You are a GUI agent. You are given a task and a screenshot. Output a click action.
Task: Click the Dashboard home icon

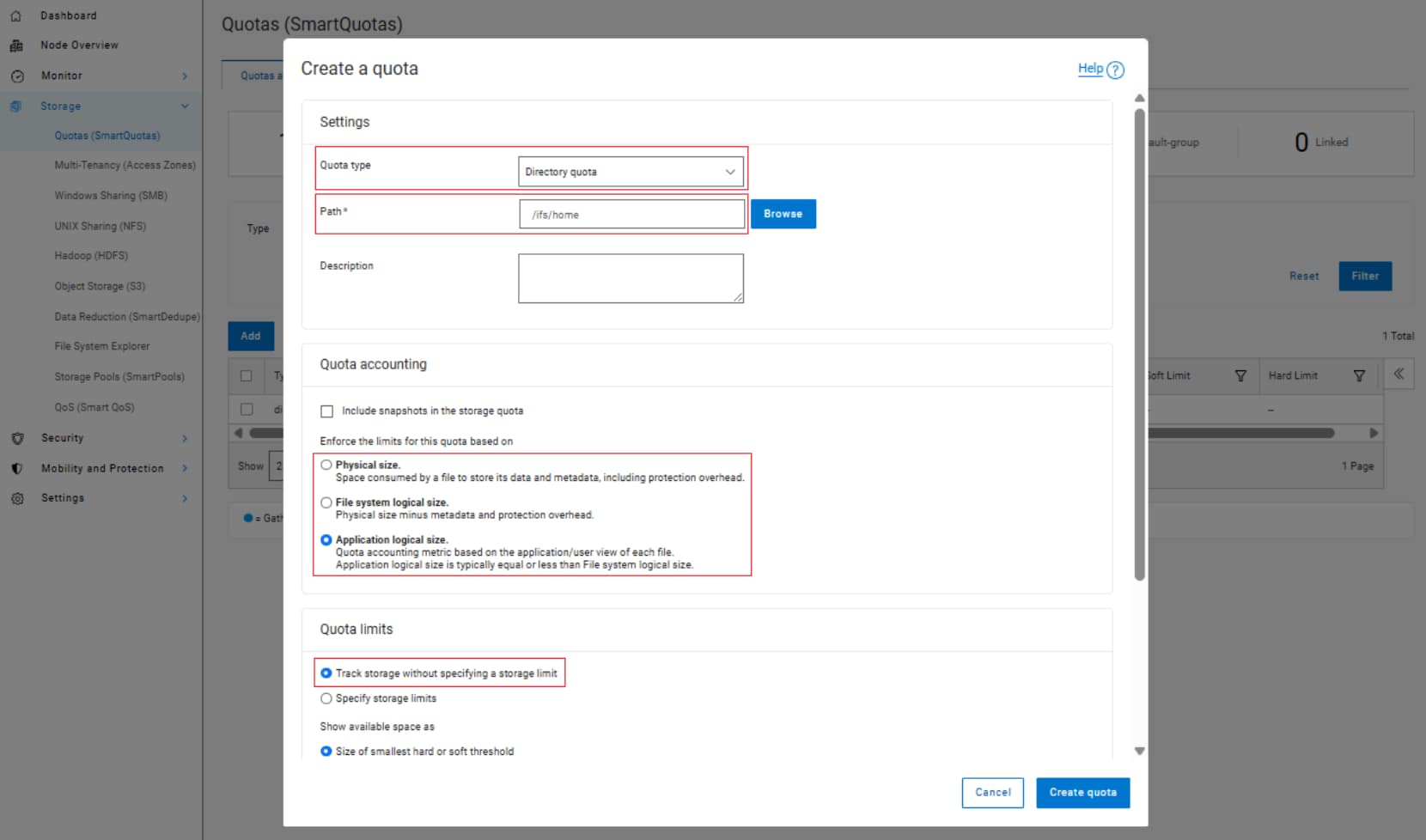pyautogui.click(x=15, y=15)
